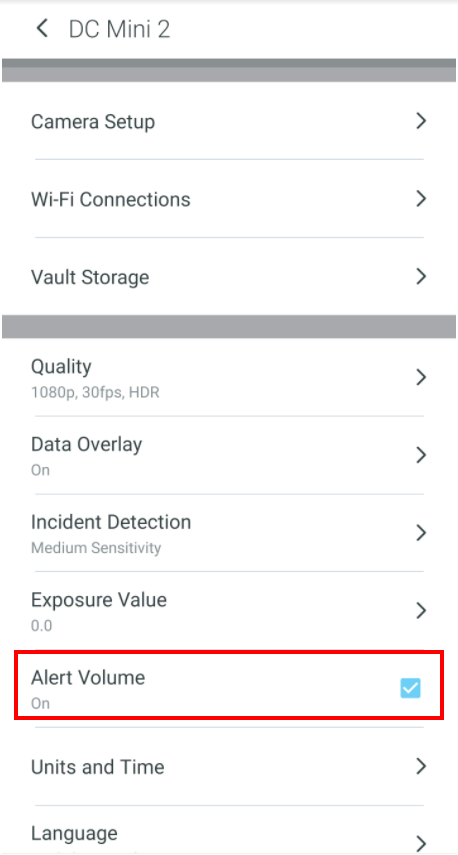The width and height of the screenshot is (458, 855).
Task: Select the DC Mini 2 page title
Action: (119, 29)
